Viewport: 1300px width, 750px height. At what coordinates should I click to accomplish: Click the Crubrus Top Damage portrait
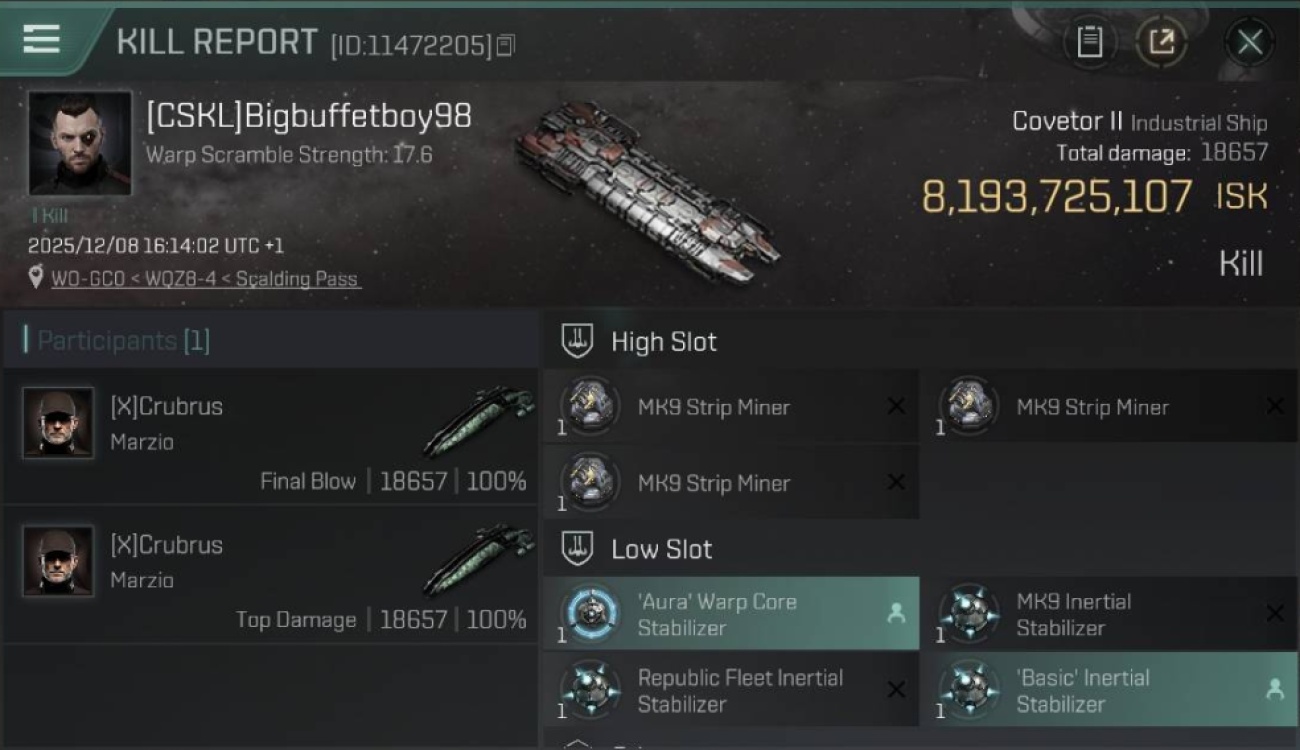click(x=58, y=561)
